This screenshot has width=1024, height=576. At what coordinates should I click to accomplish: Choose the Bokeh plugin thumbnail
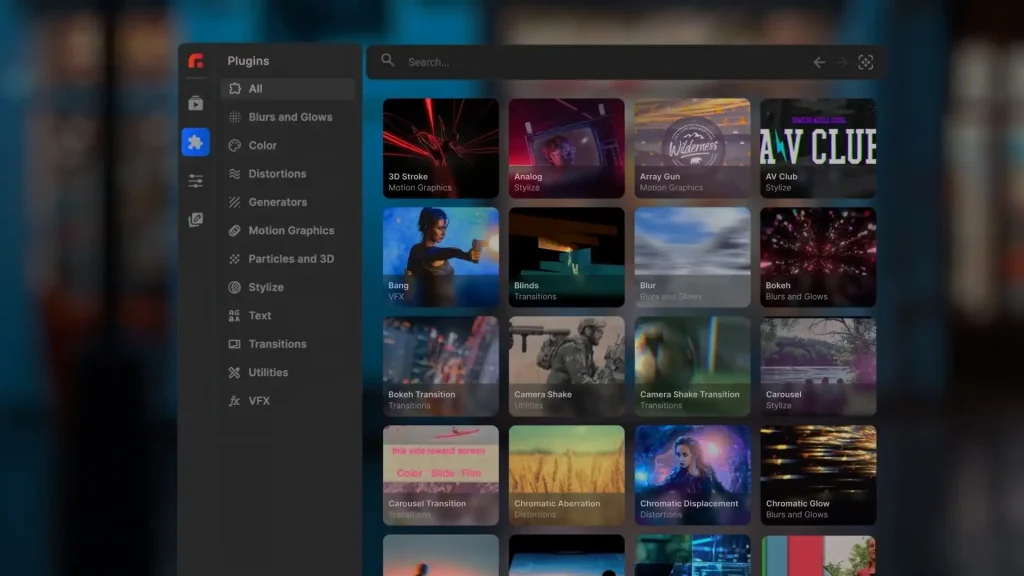point(817,257)
